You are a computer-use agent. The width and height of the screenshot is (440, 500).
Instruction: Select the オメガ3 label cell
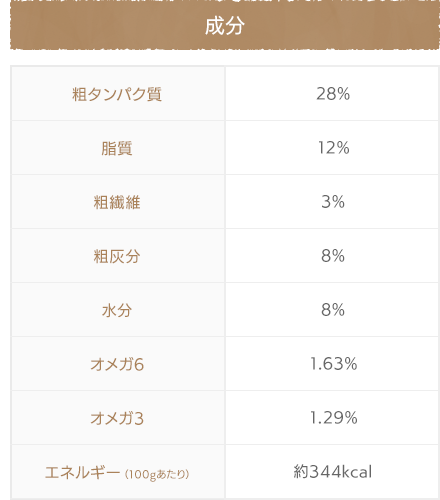click(118, 418)
